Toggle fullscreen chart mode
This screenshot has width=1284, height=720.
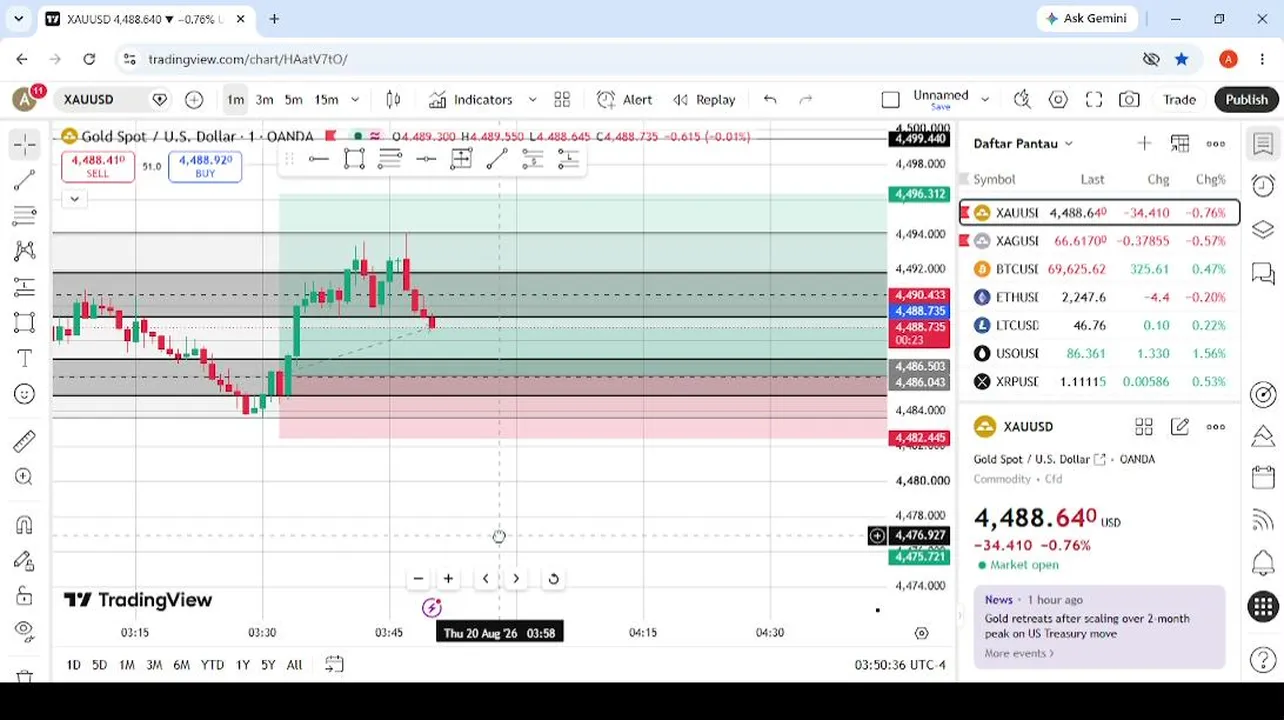[1094, 99]
